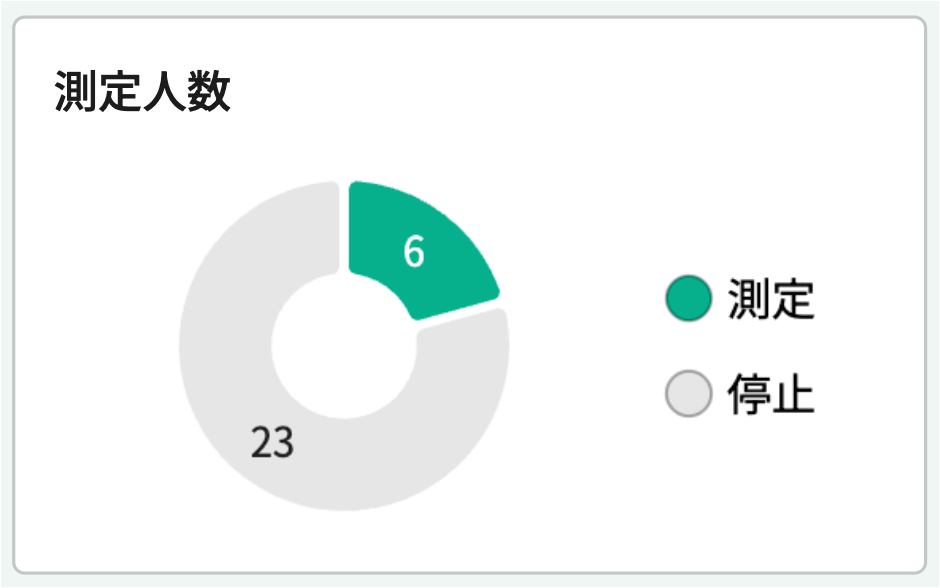
Task: Toggle 測定 series via green legend circle
Action: coord(688,300)
